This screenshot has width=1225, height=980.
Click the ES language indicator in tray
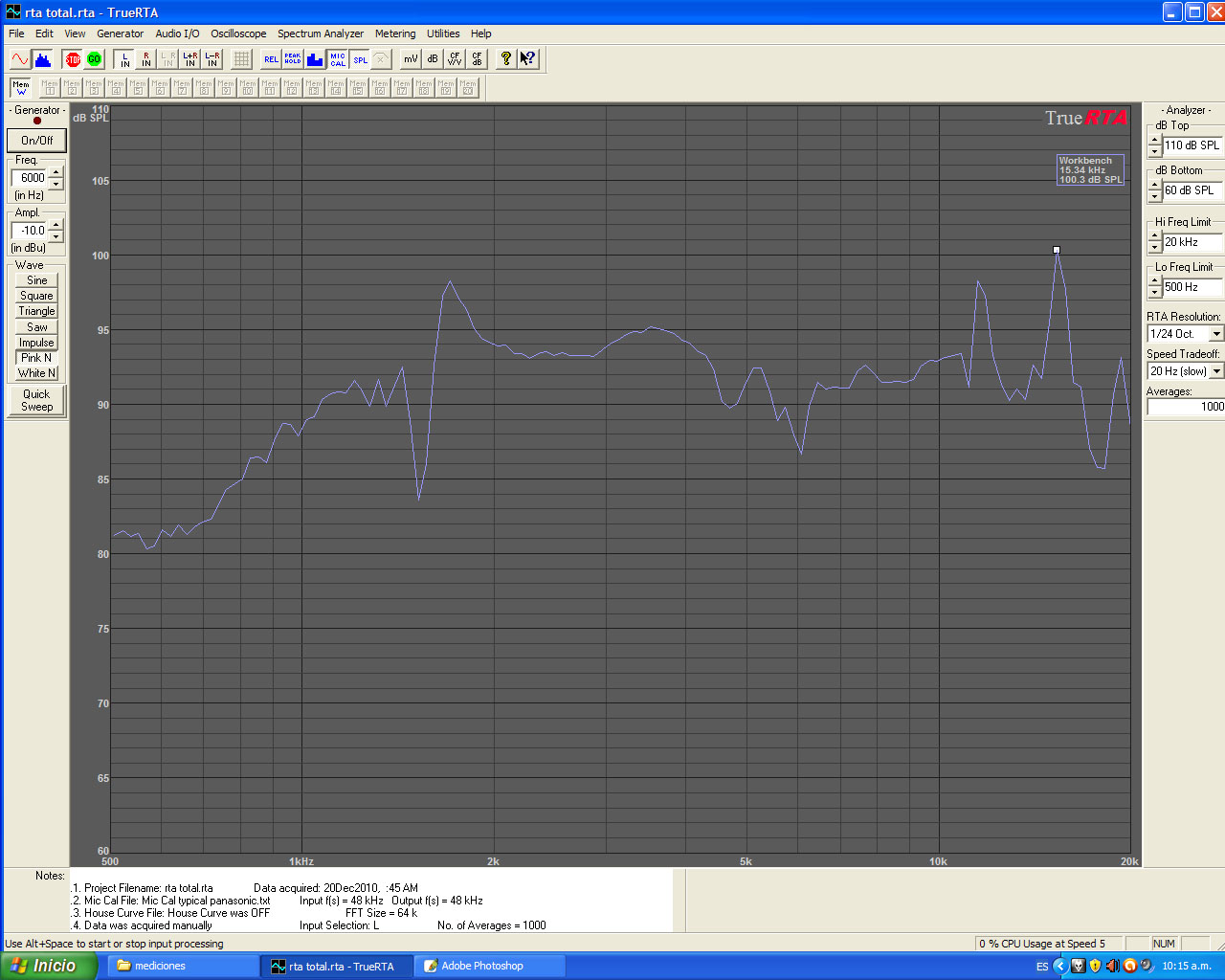(x=1042, y=967)
